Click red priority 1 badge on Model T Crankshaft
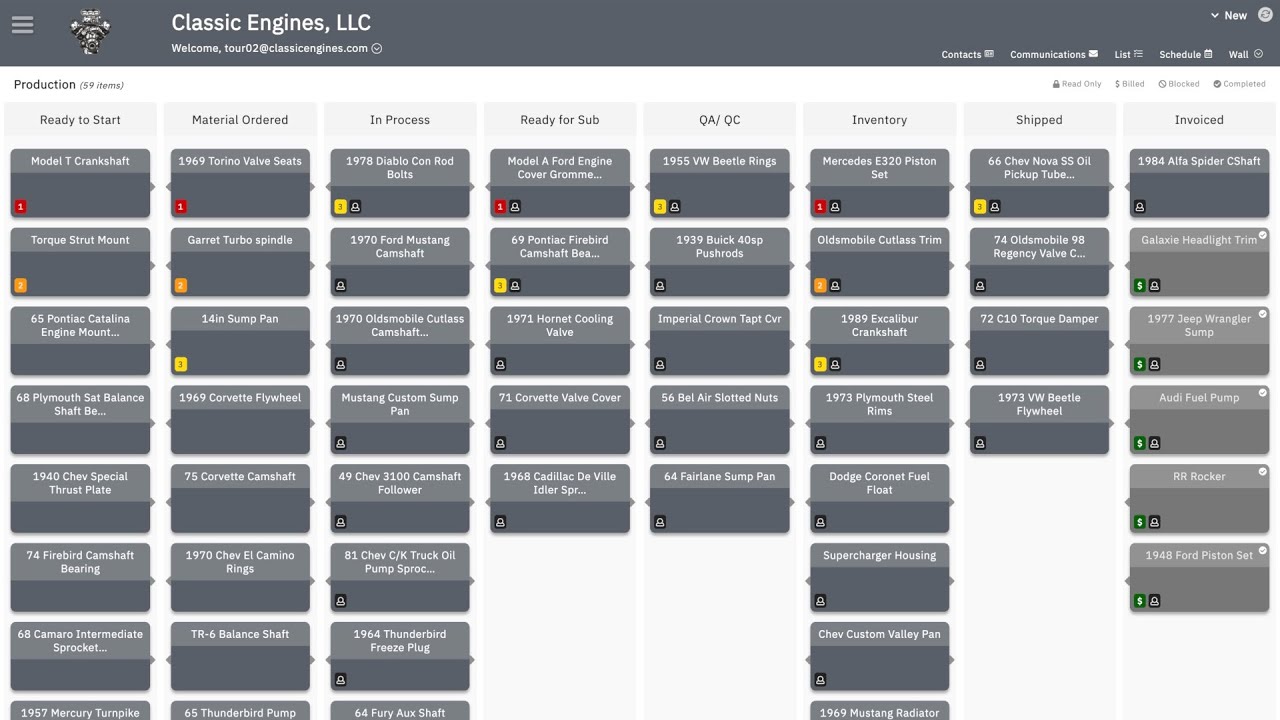This screenshot has height=720, width=1280. coord(20,207)
